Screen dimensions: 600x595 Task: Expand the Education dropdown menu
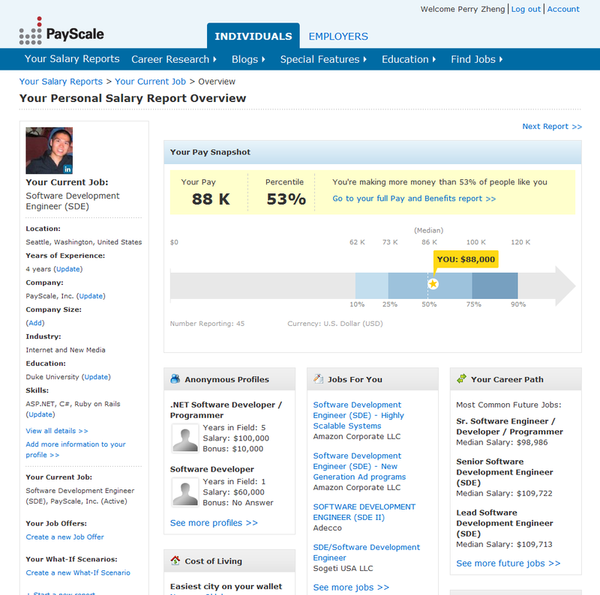click(x=409, y=59)
